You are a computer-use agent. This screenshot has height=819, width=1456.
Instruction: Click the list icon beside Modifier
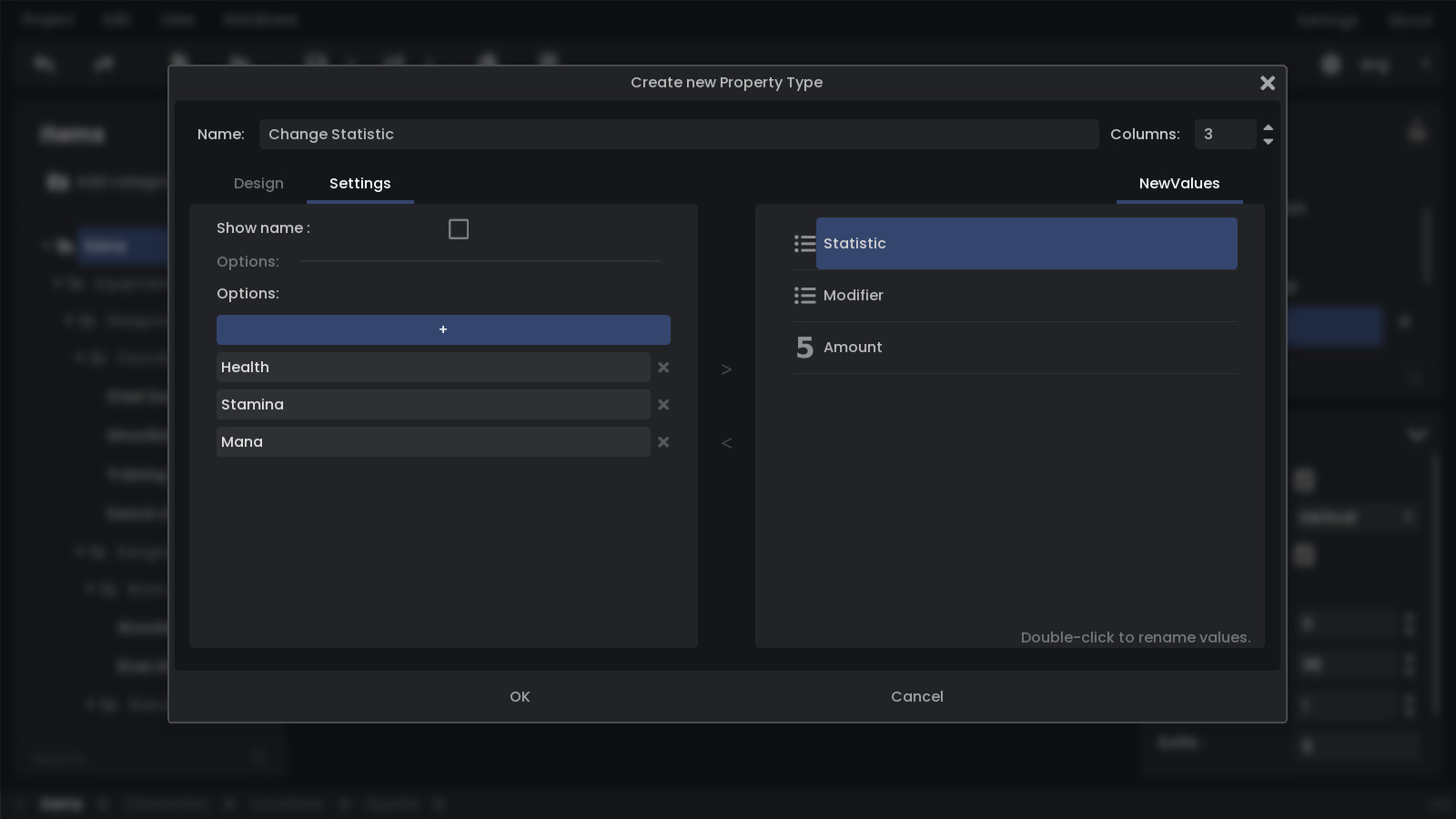(804, 295)
